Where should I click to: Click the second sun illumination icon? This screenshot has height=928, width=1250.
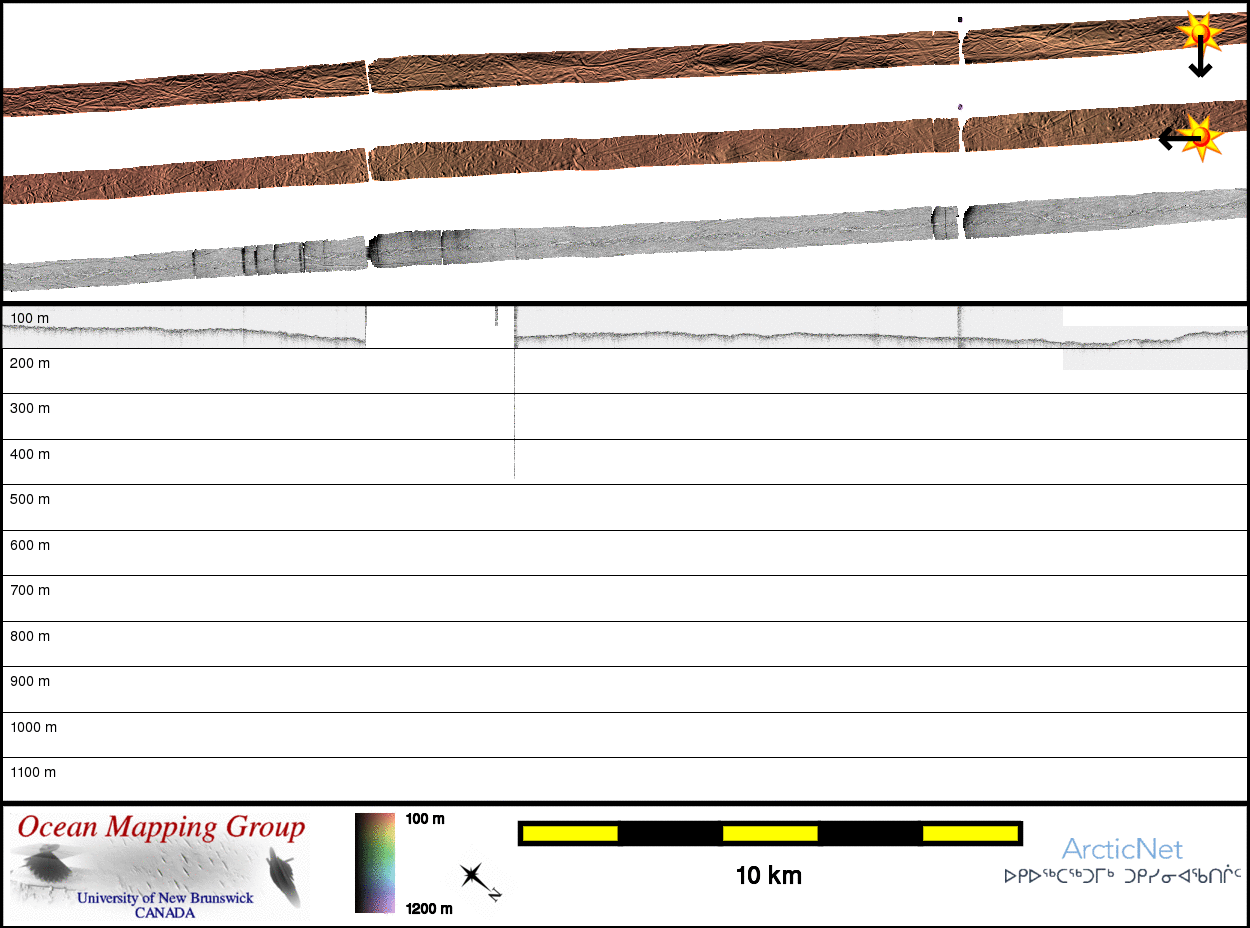click(1203, 137)
